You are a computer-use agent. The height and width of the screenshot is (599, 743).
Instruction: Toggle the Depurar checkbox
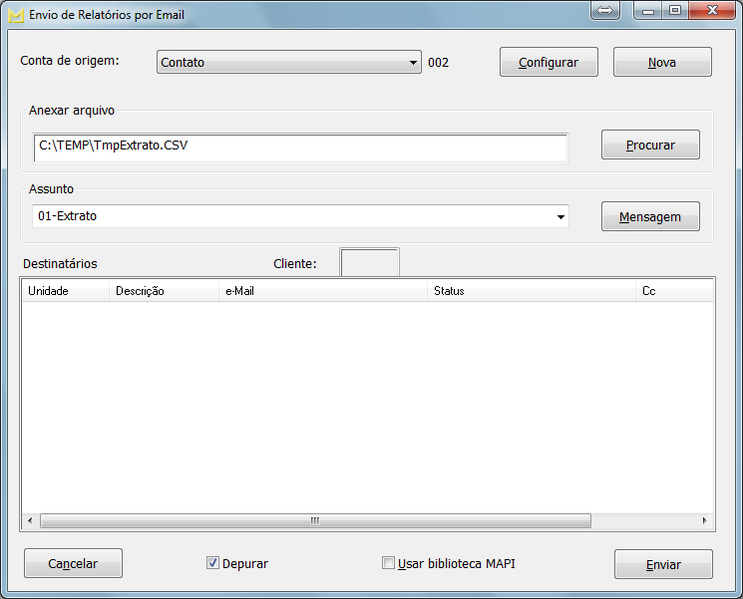(x=213, y=563)
